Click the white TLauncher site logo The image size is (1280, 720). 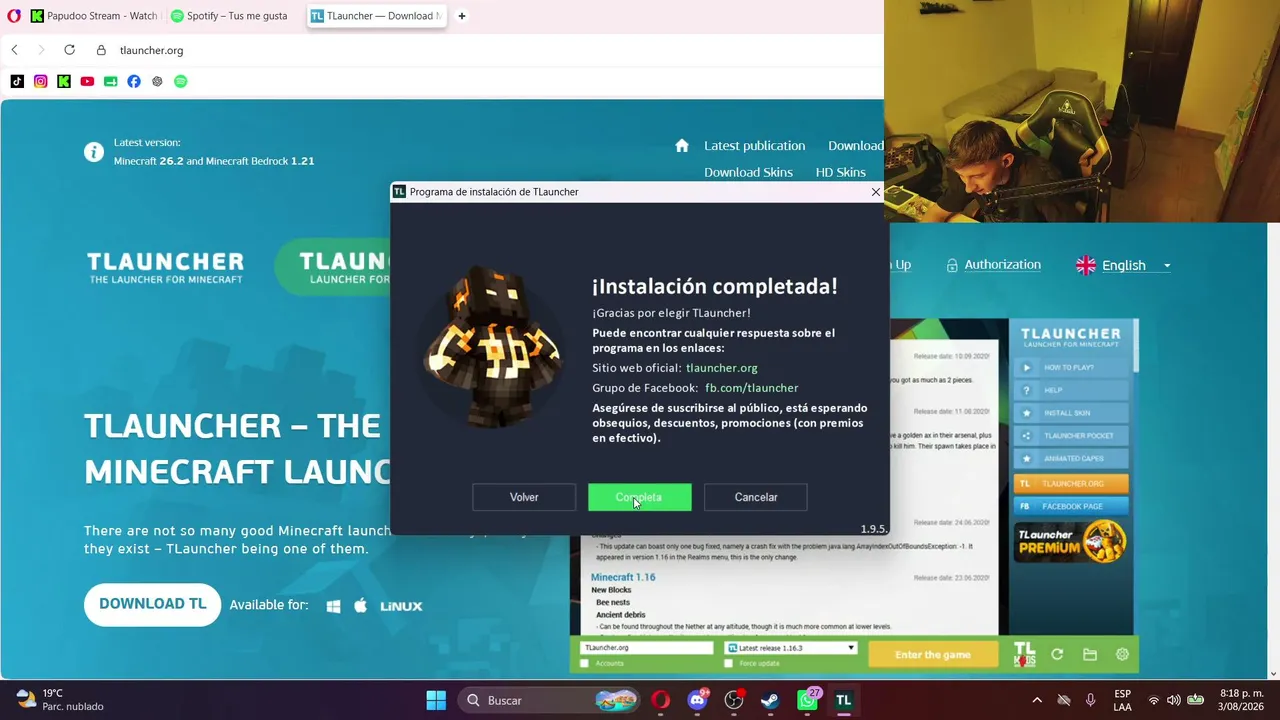[165, 267]
